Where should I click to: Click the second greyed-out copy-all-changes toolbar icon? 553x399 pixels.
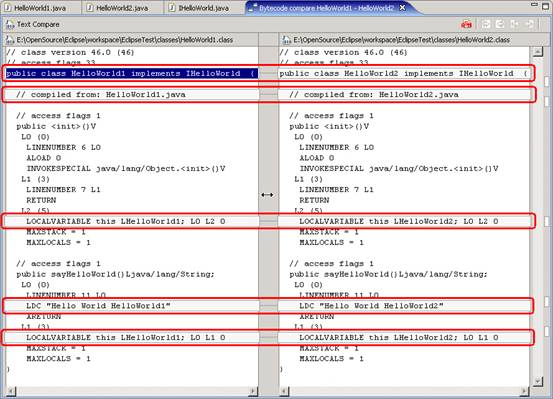pyautogui.click(x=500, y=24)
